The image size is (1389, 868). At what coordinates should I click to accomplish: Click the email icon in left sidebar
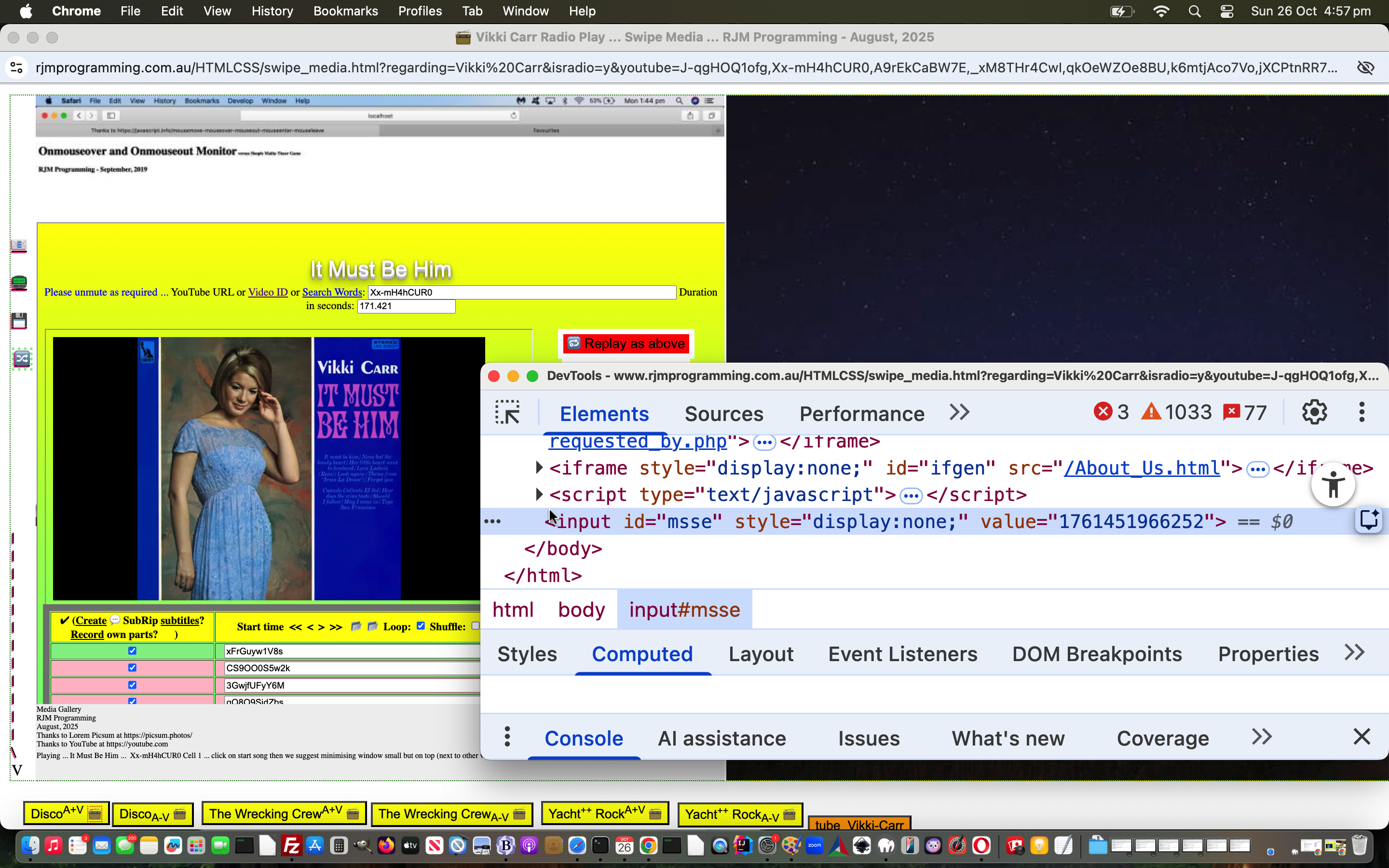click(x=19, y=246)
